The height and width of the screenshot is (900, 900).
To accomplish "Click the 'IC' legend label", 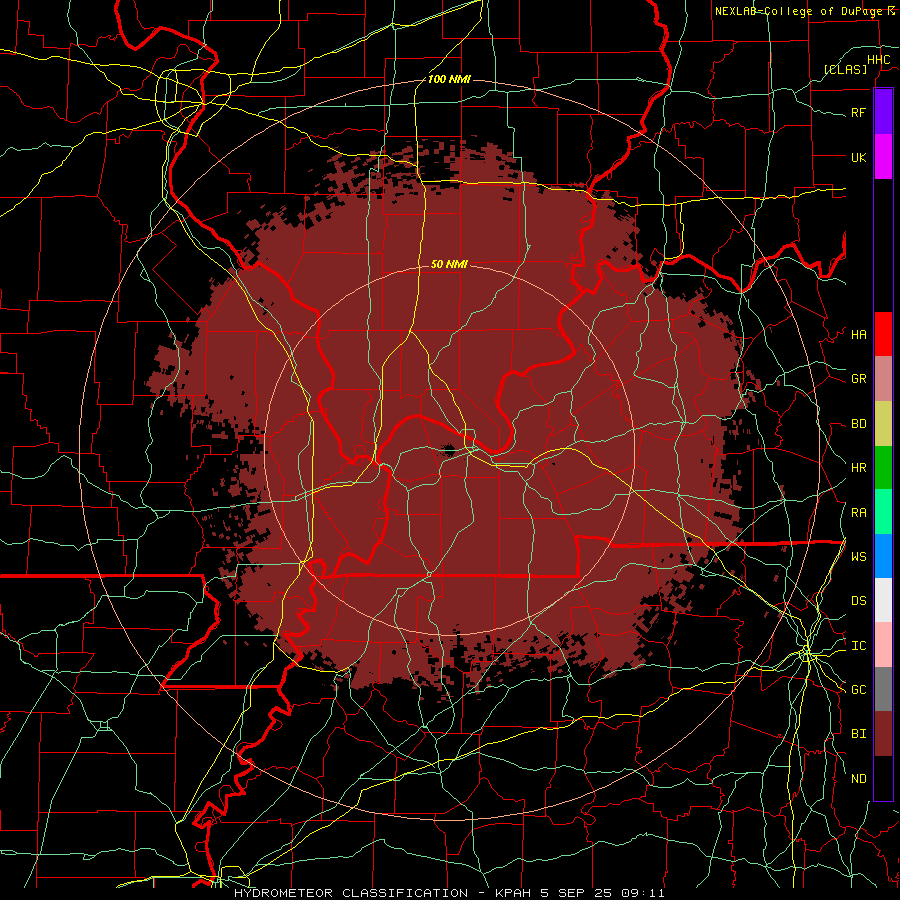I will pyautogui.click(x=858, y=646).
